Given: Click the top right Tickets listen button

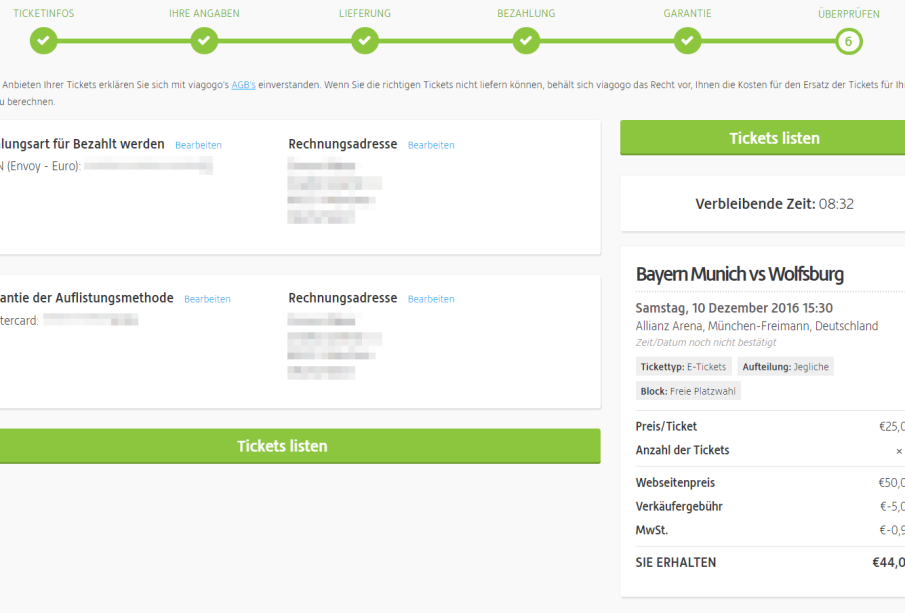Looking at the screenshot, I should point(762,138).
